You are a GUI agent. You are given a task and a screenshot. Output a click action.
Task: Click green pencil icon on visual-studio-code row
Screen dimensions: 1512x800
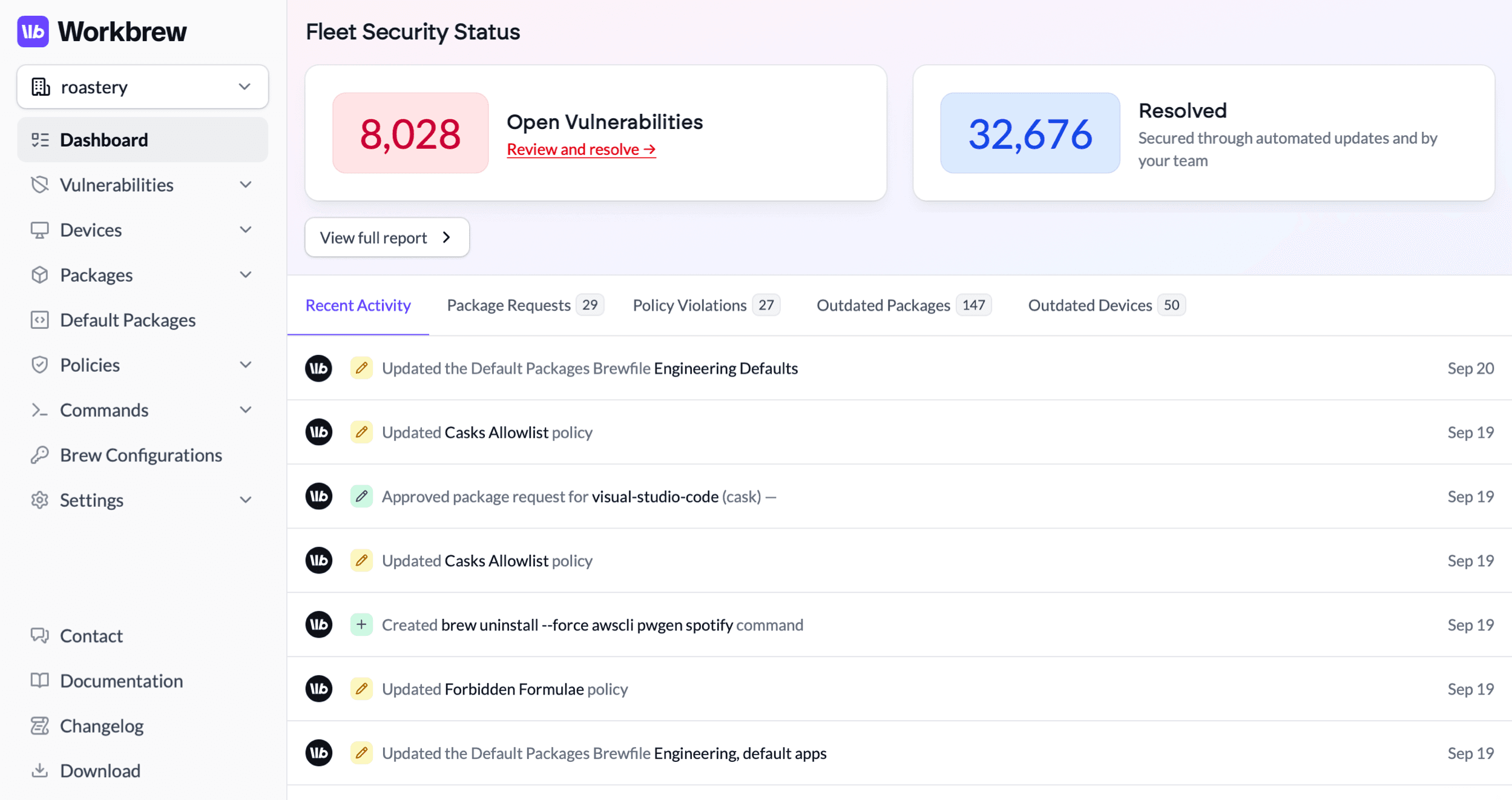point(361,497)
